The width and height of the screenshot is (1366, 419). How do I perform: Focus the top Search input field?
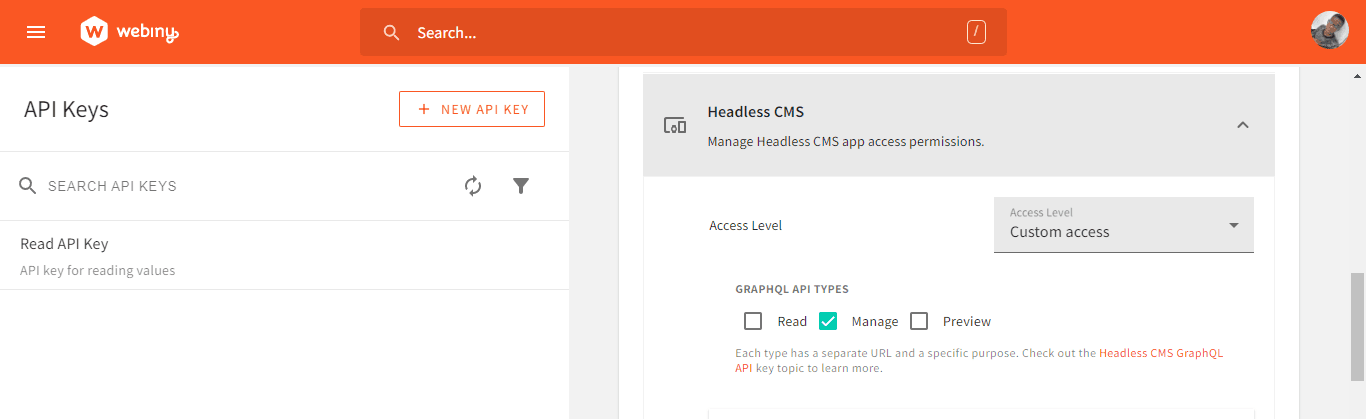pyautogui.click(x=683, y=32)
